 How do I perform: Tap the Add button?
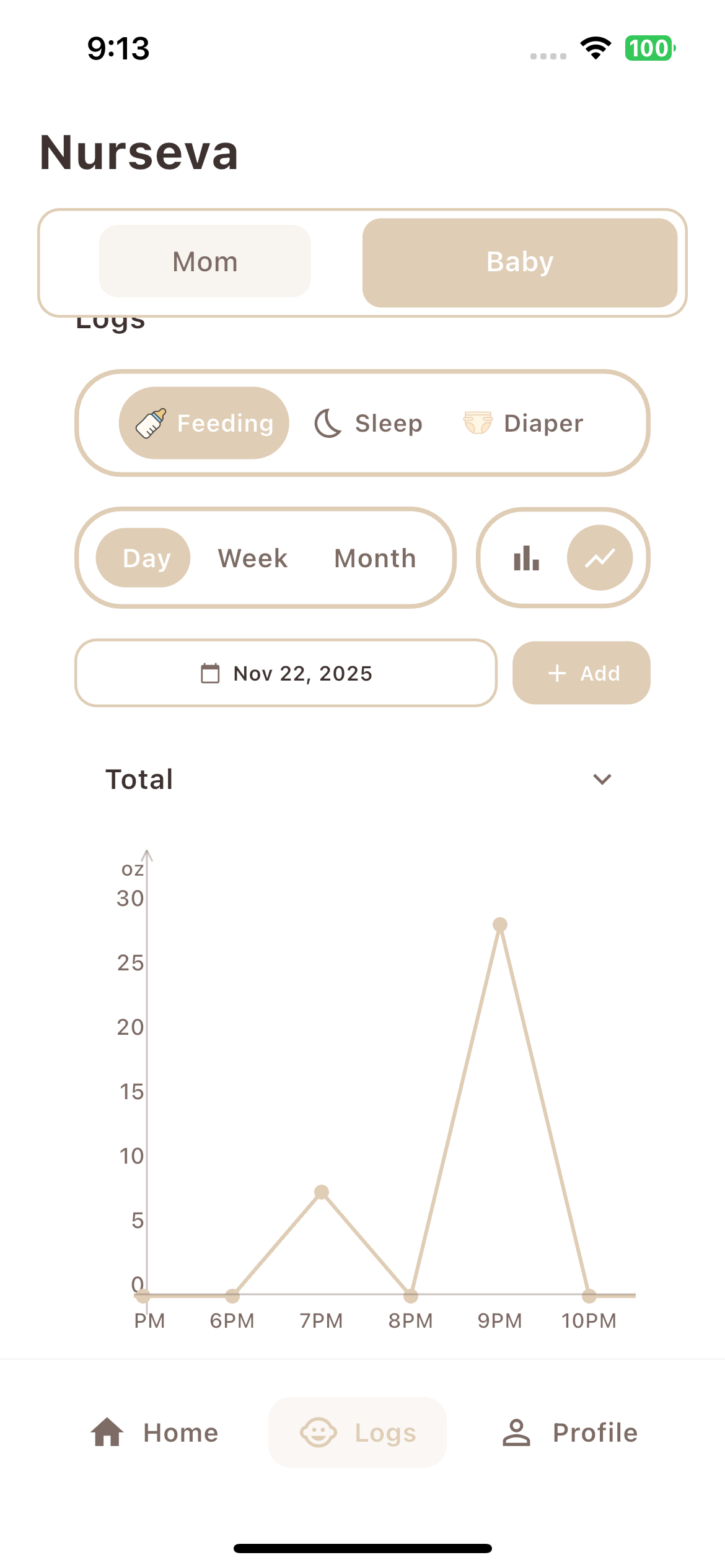pyautogui.click(x=581, y=673)
